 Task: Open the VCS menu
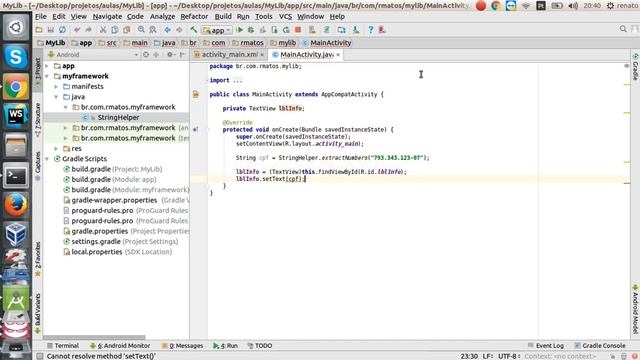285,16
